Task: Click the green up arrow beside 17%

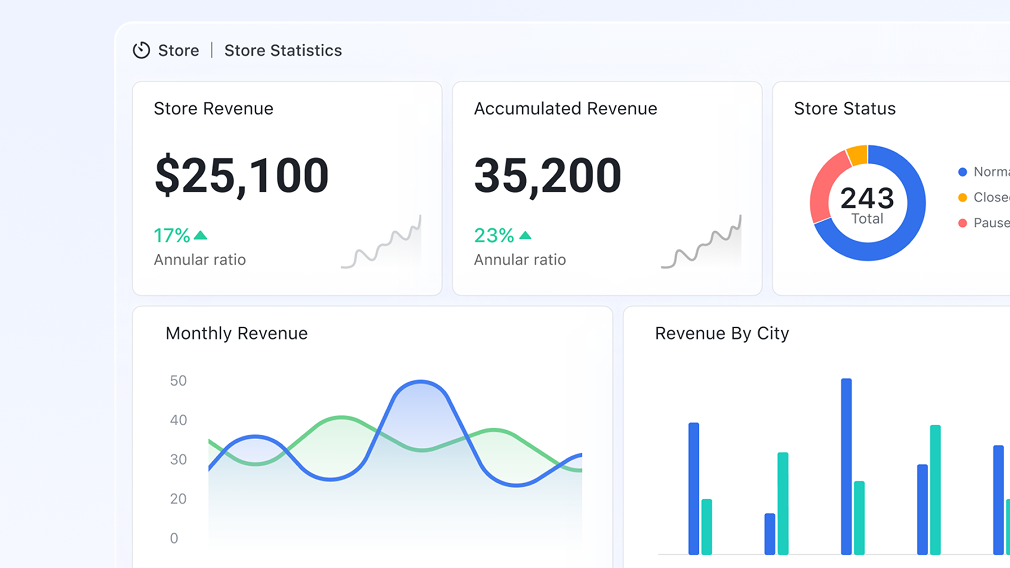Action: (201, 236)
